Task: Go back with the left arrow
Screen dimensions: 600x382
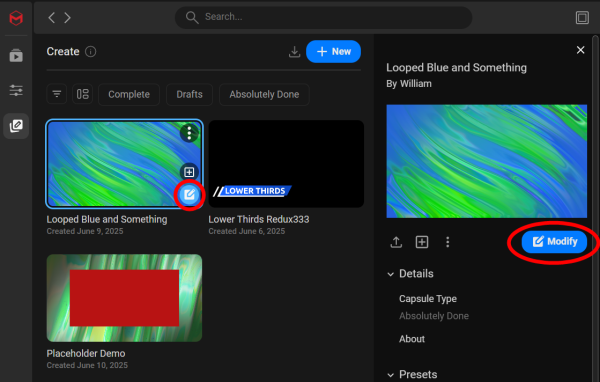Action: coord(52,17)
